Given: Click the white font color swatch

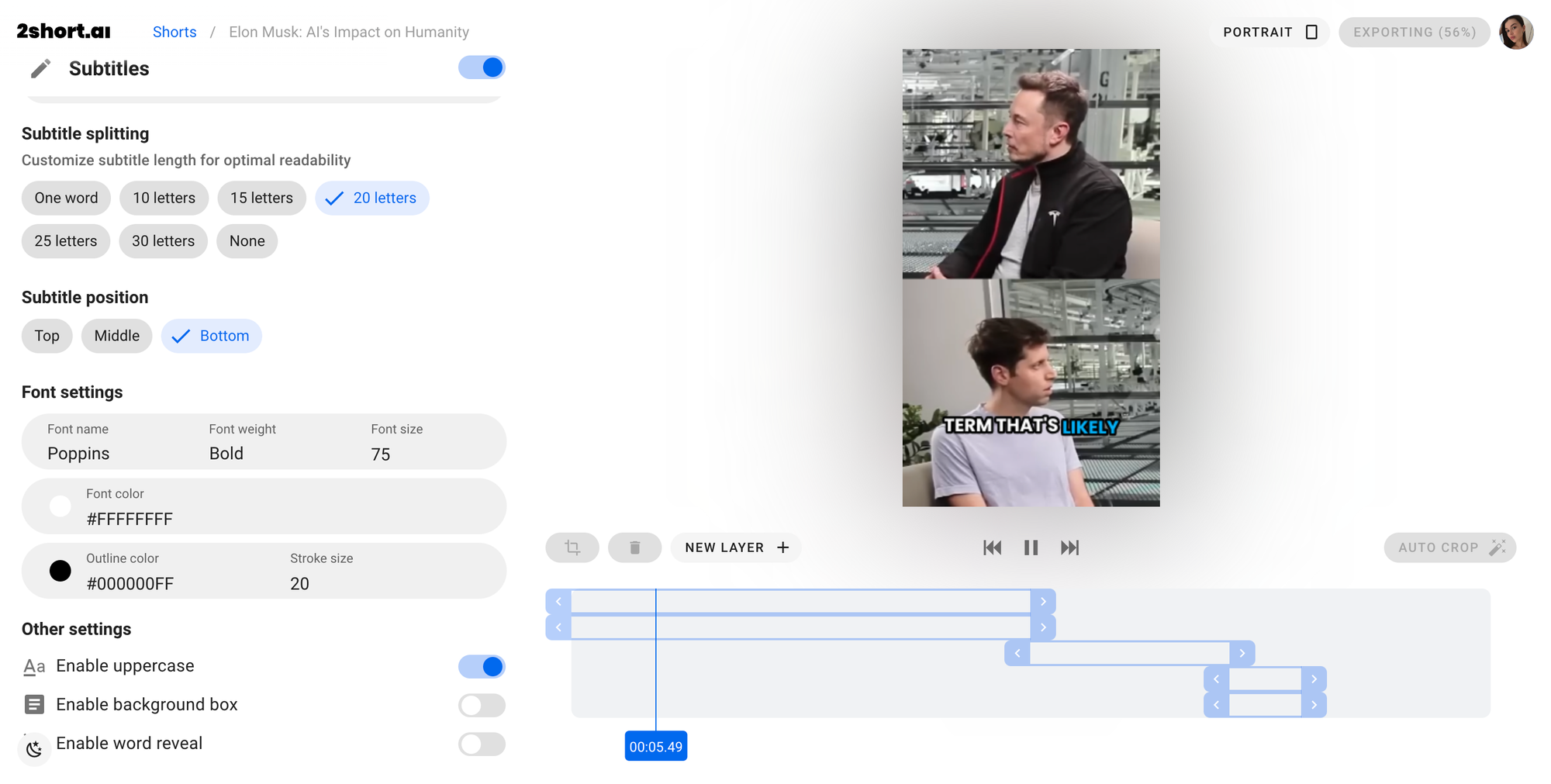Looking at the screenshot, I should tap(60, 506).
